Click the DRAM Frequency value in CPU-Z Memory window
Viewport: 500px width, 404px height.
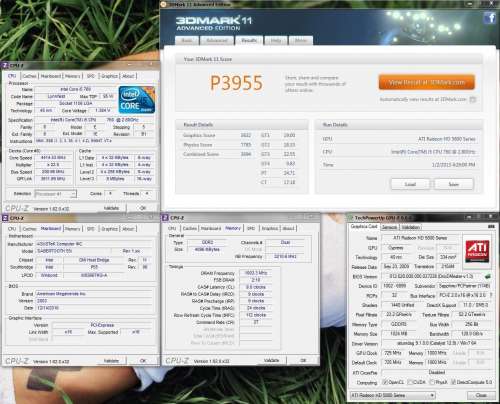coord(256,273)
